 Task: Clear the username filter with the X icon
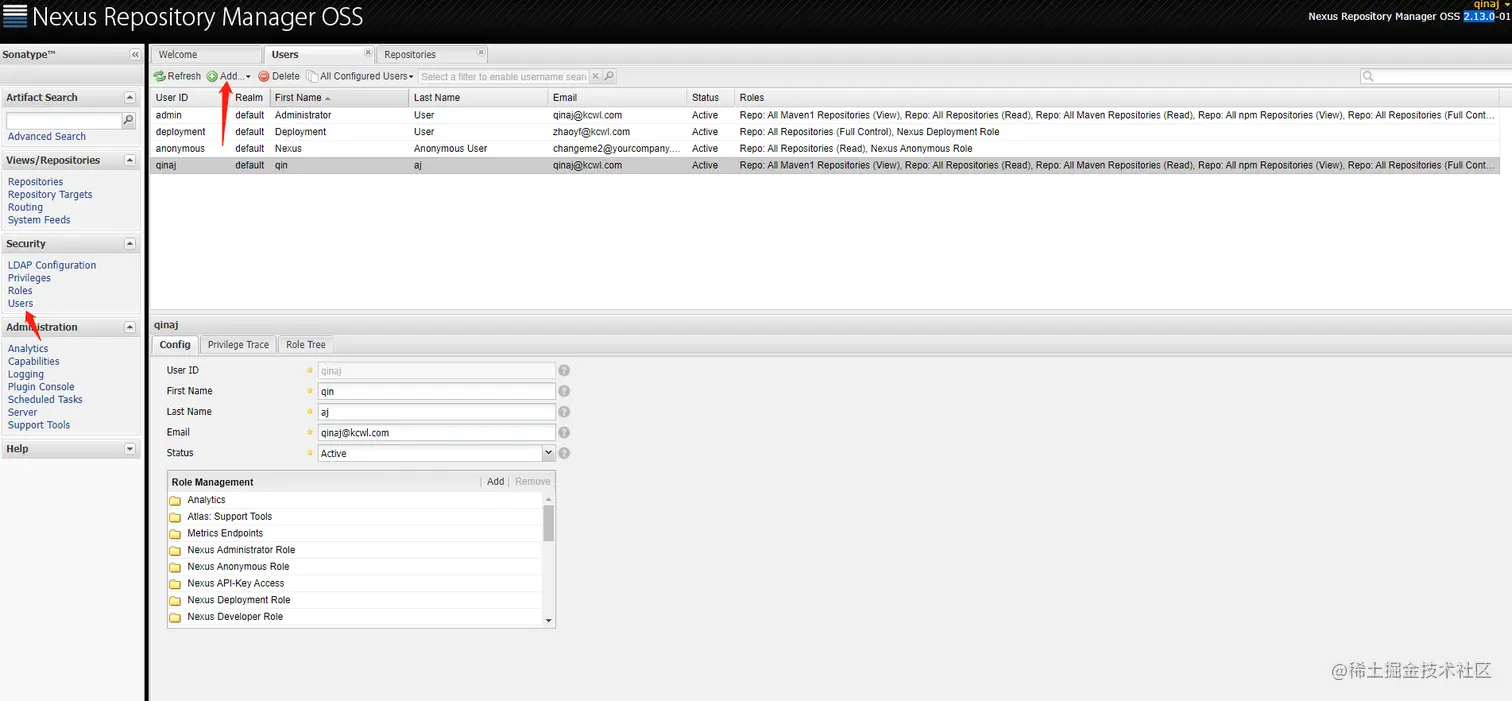tap(595, 76)
